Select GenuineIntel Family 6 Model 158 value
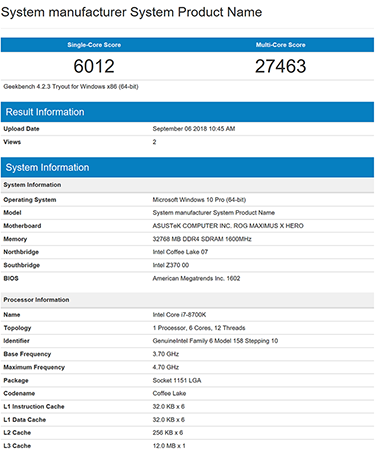Image resolution: width=375 pixels, height=457 pixels. 215,341
